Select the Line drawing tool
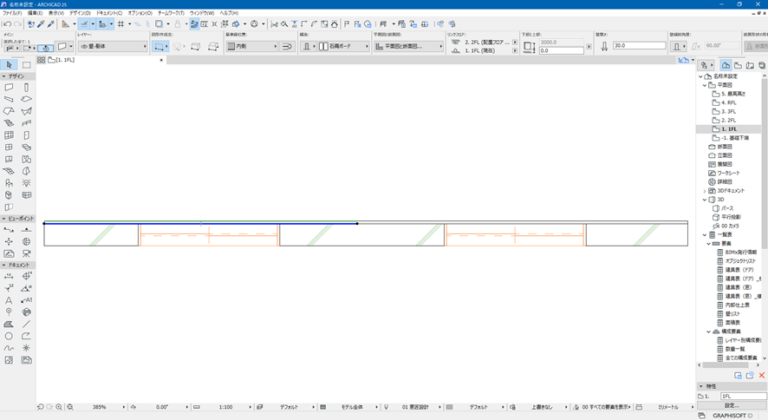This screenshot has height=420, width=768. click(x=26, y=324)
